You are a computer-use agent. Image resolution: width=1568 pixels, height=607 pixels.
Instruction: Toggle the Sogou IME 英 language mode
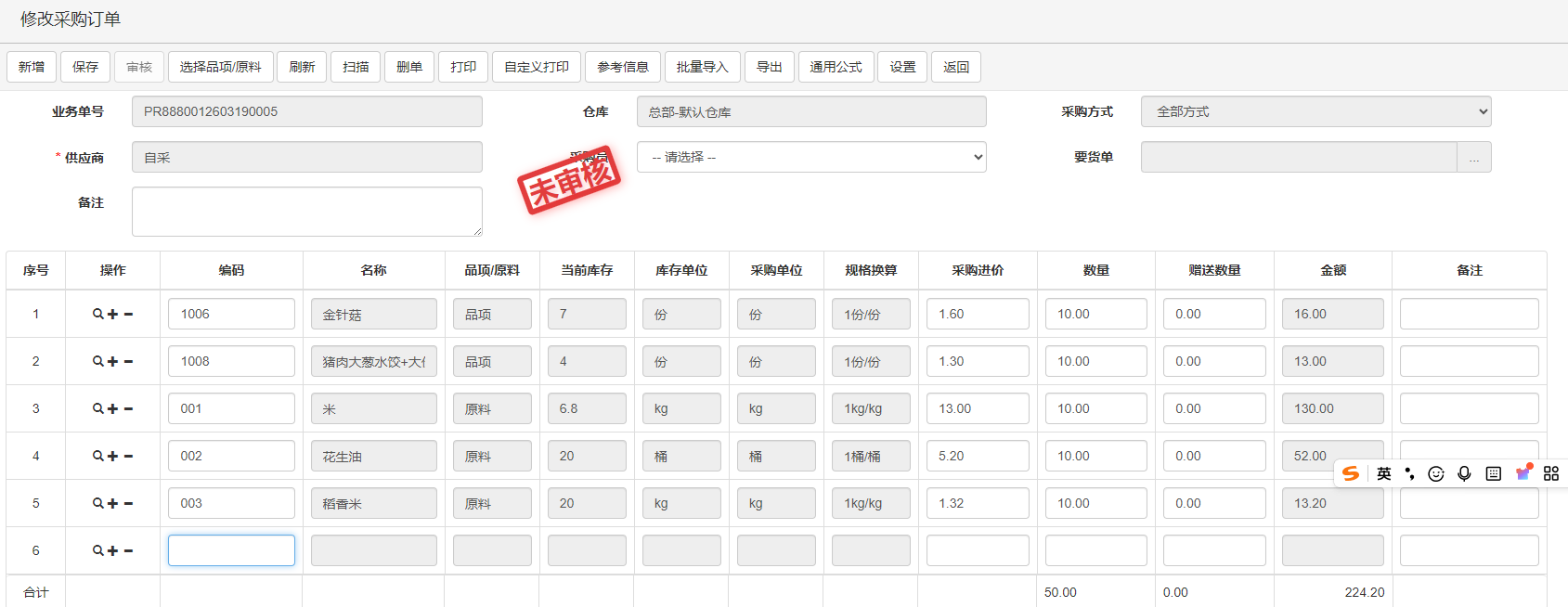pos(1383,474)
